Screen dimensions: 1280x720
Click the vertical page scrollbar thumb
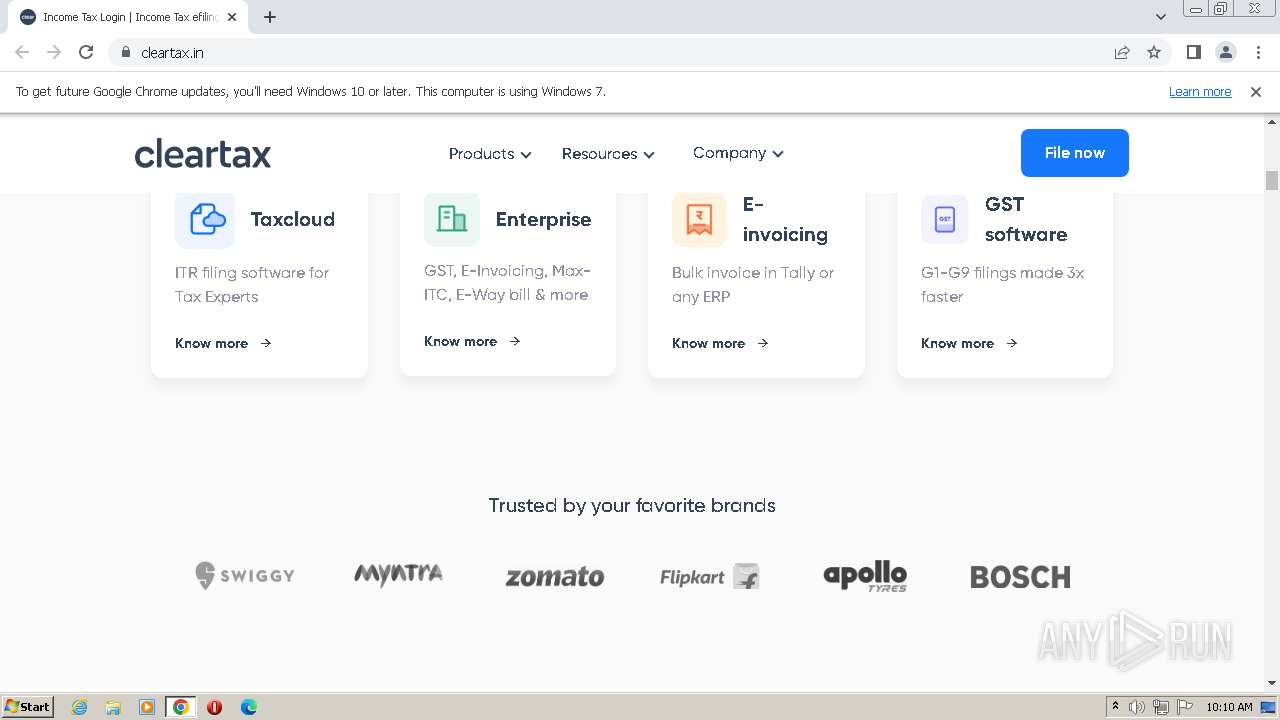pos(1272,180)
